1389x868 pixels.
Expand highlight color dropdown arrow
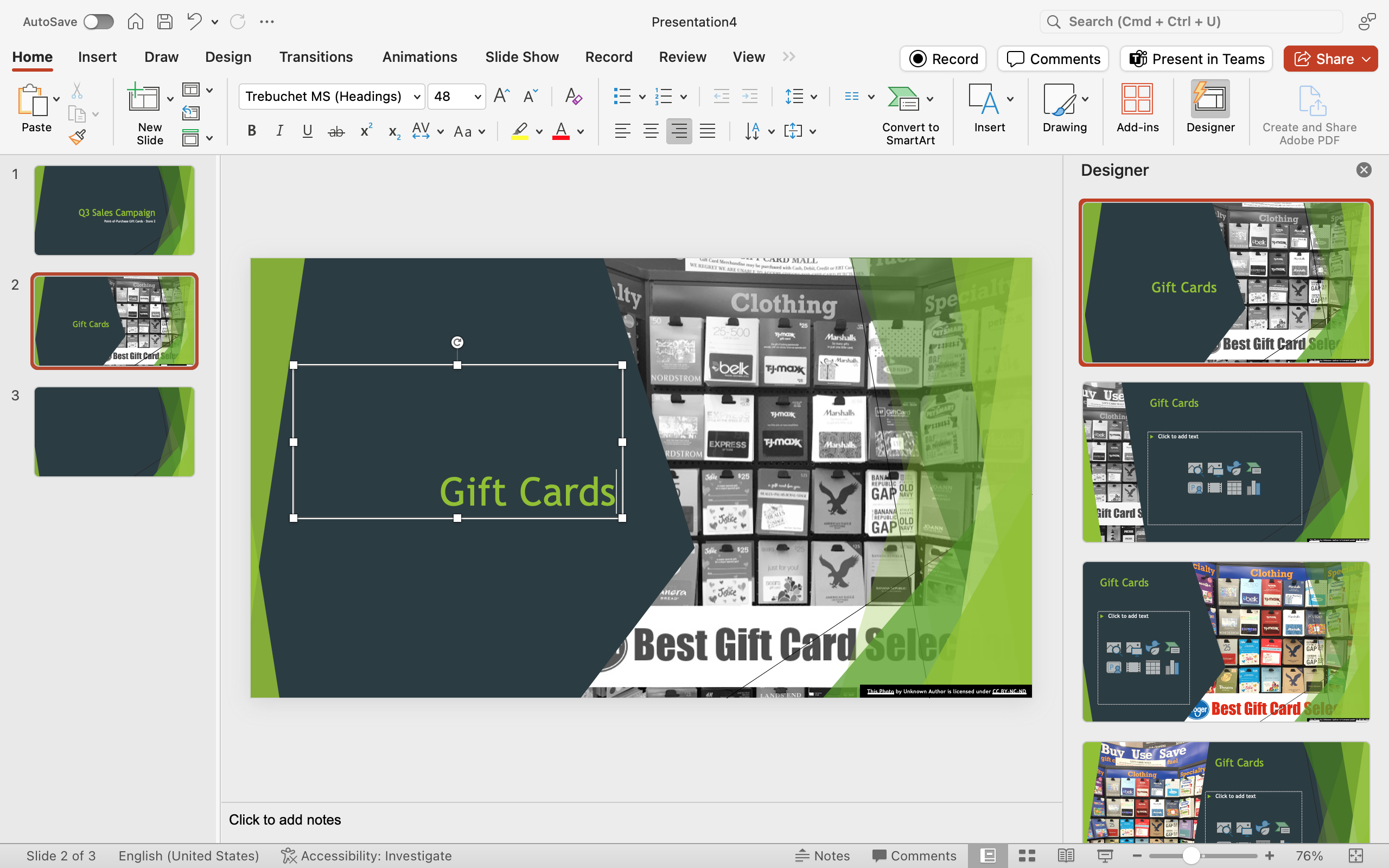coord(539,132)
